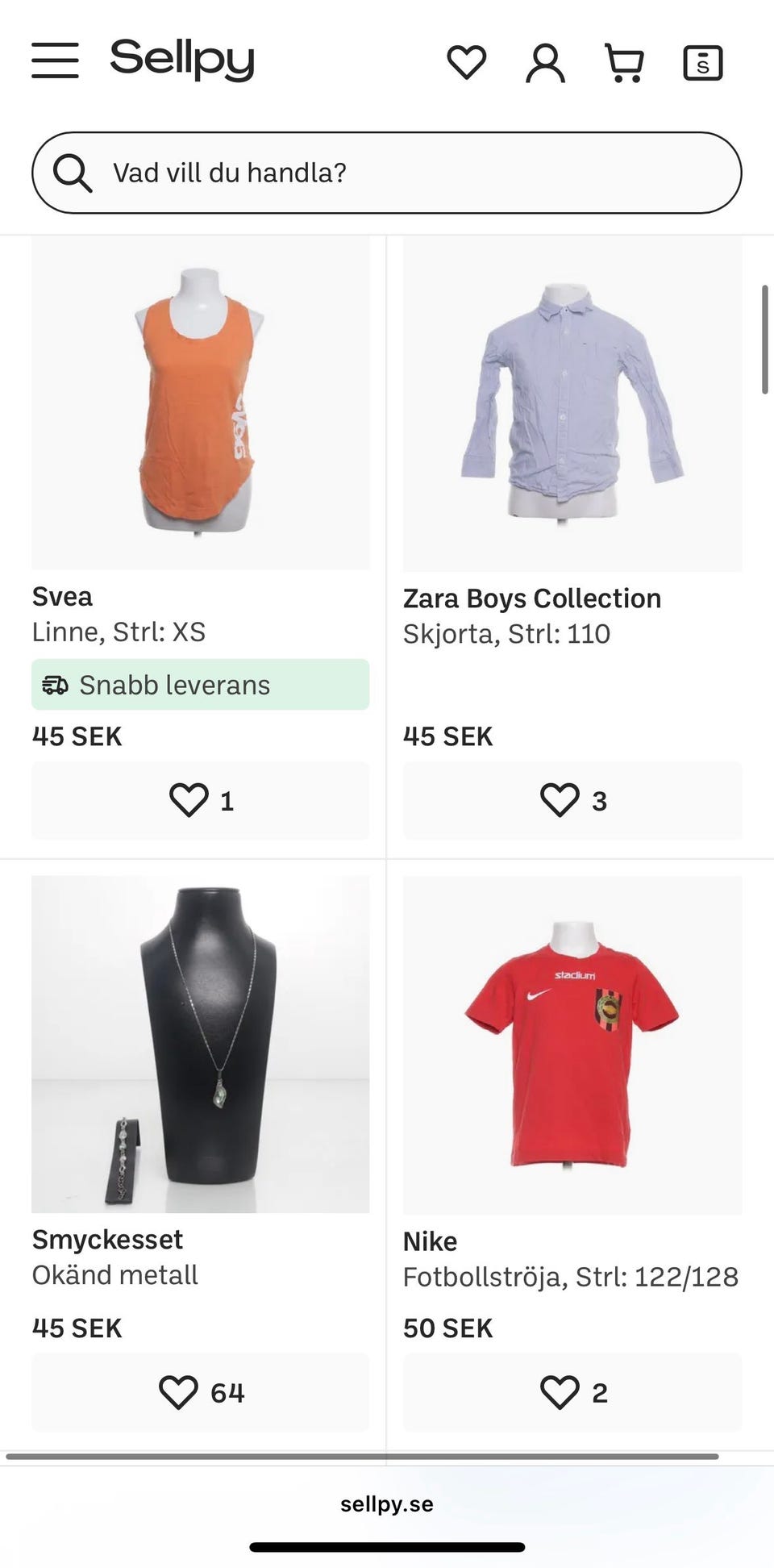Favorite the Svea linne item
The image size is (774, 1568).
click(x=201, y=800)
